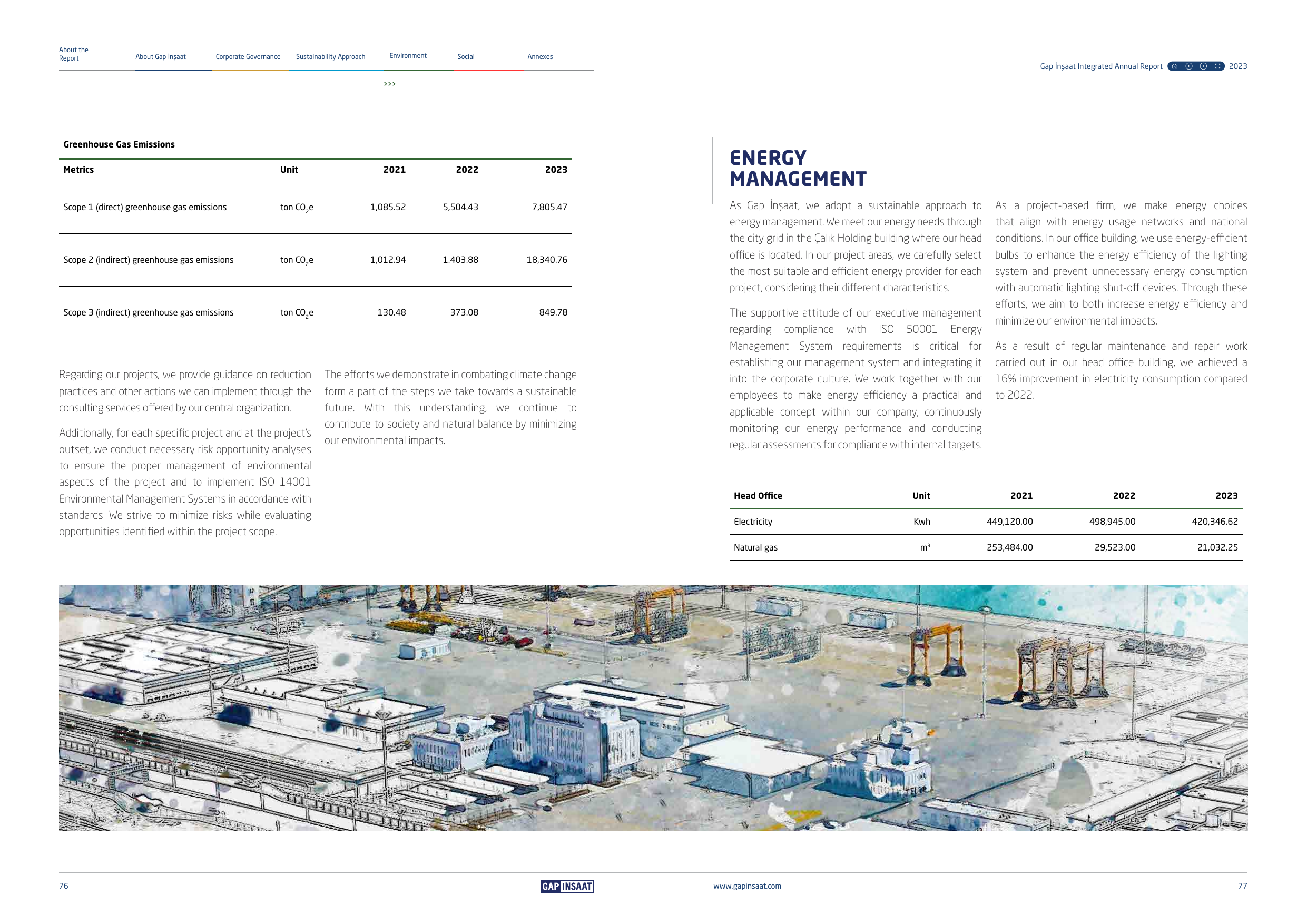Expand the triple chevron under Environment
Viewport: 1307px width, 924px height.
click(x=389, y=84)
